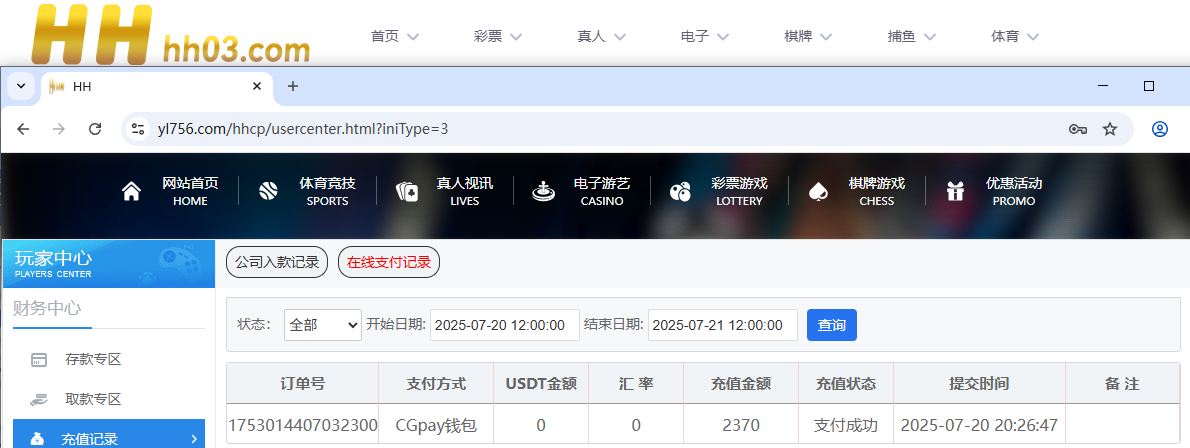Select the 在线支付记录 tab
The width and height of the screenshot is (1190, 448).
click(x=389, y=263)
